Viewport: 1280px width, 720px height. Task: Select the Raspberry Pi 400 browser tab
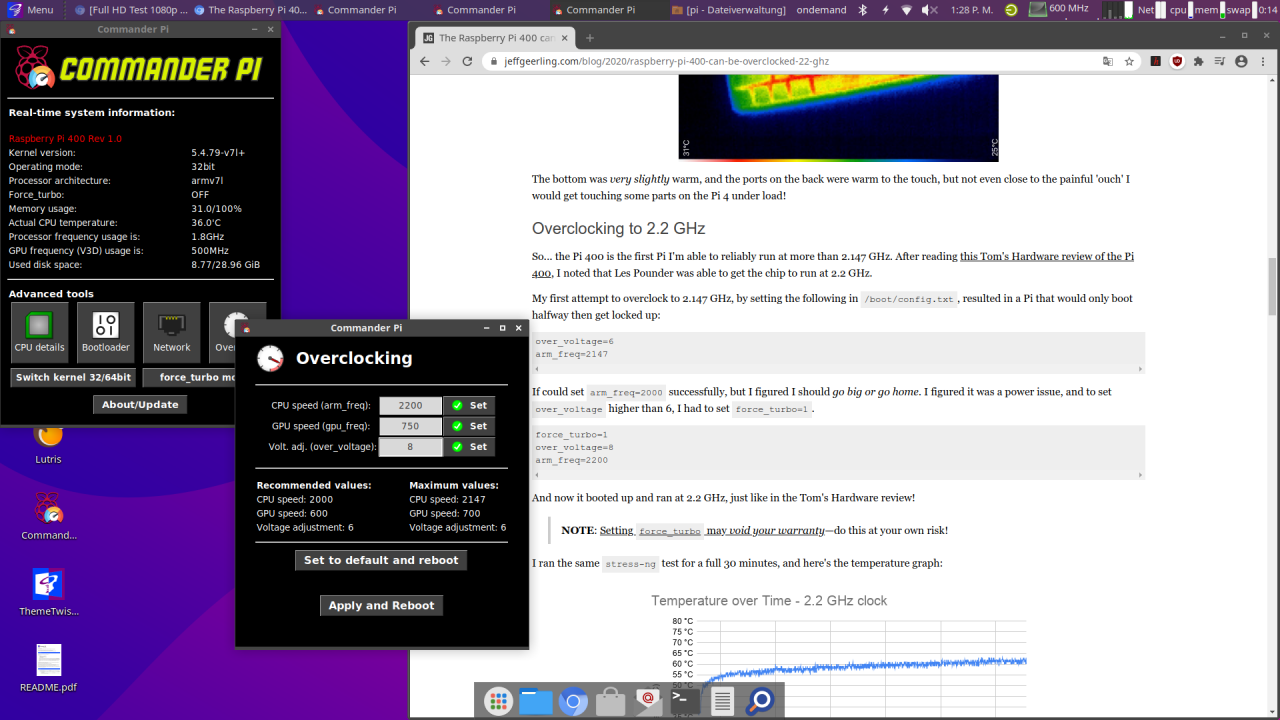coord(495,38)
